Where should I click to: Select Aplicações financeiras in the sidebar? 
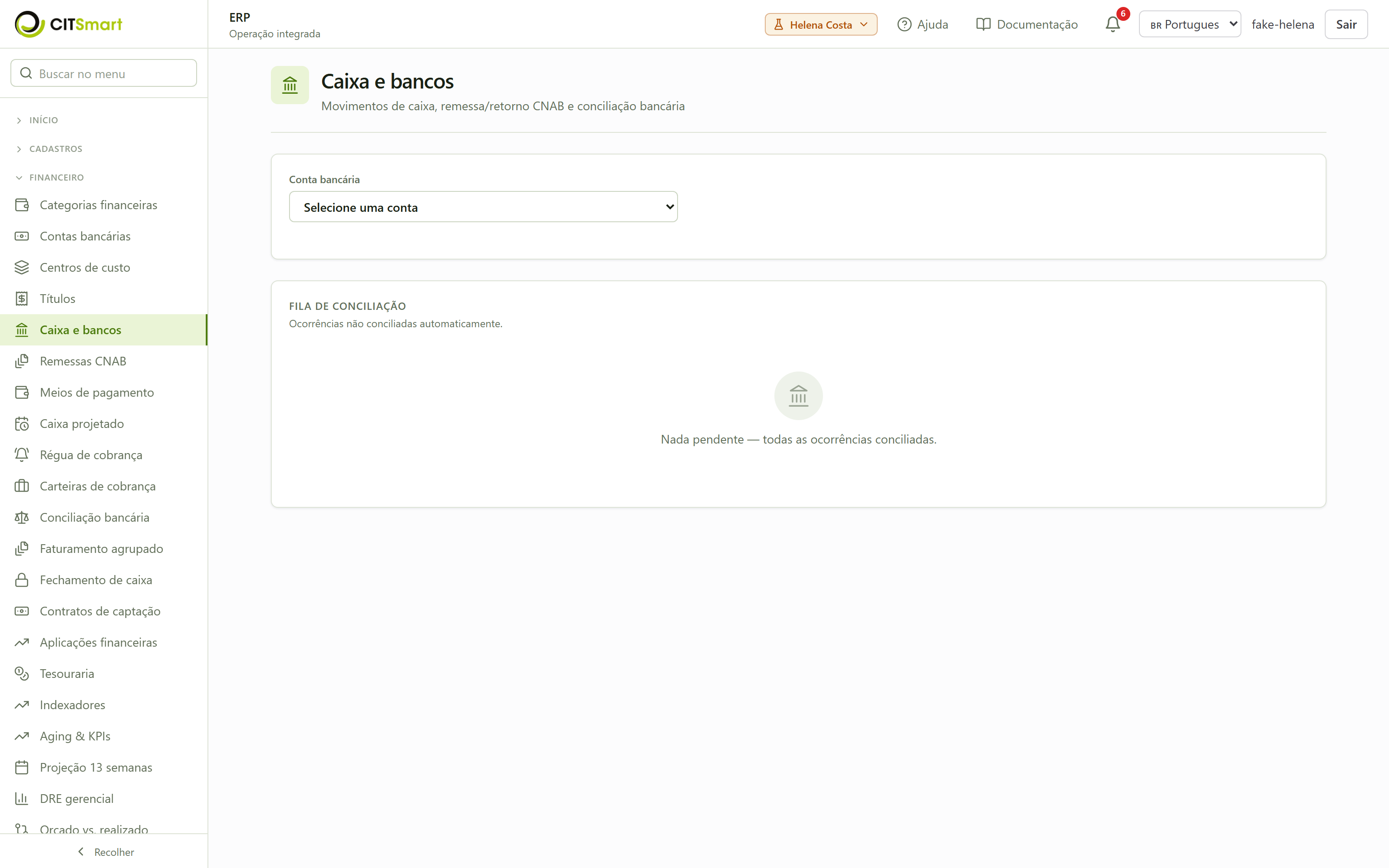pos(103,642)
